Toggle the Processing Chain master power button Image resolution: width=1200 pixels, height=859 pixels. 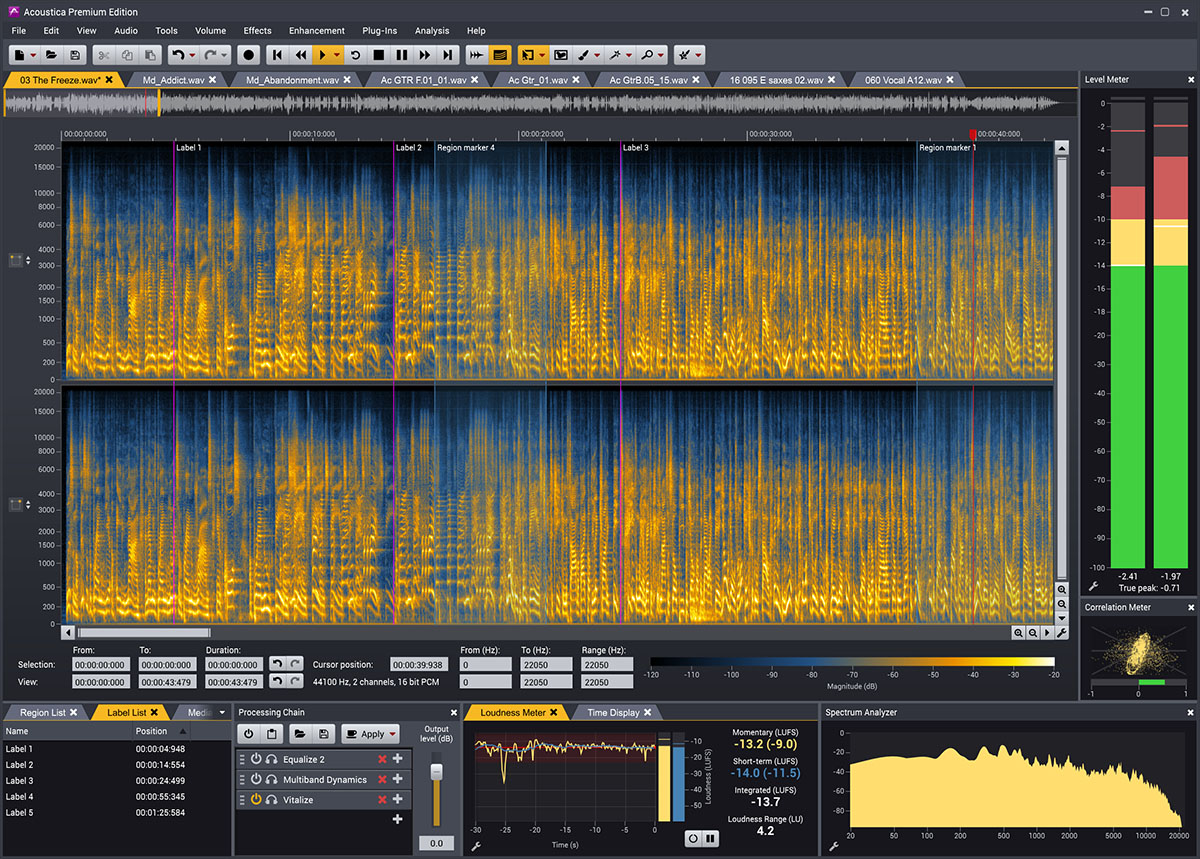pos(249,734)
